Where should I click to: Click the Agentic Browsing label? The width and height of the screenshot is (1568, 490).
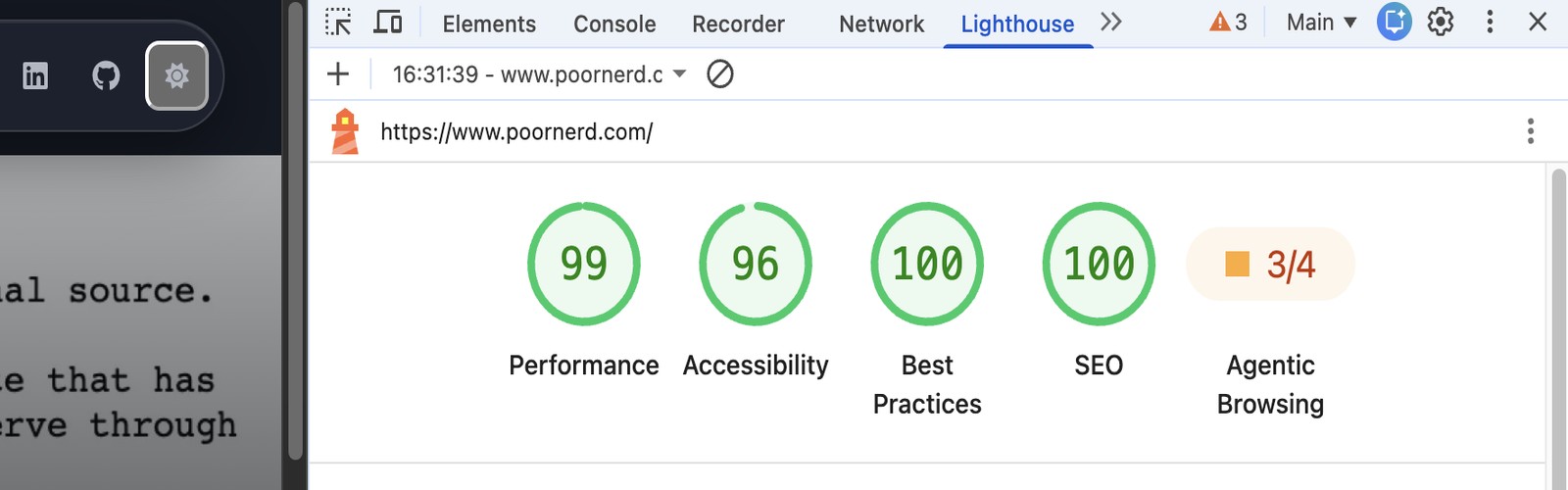(x=1270, y=384)
